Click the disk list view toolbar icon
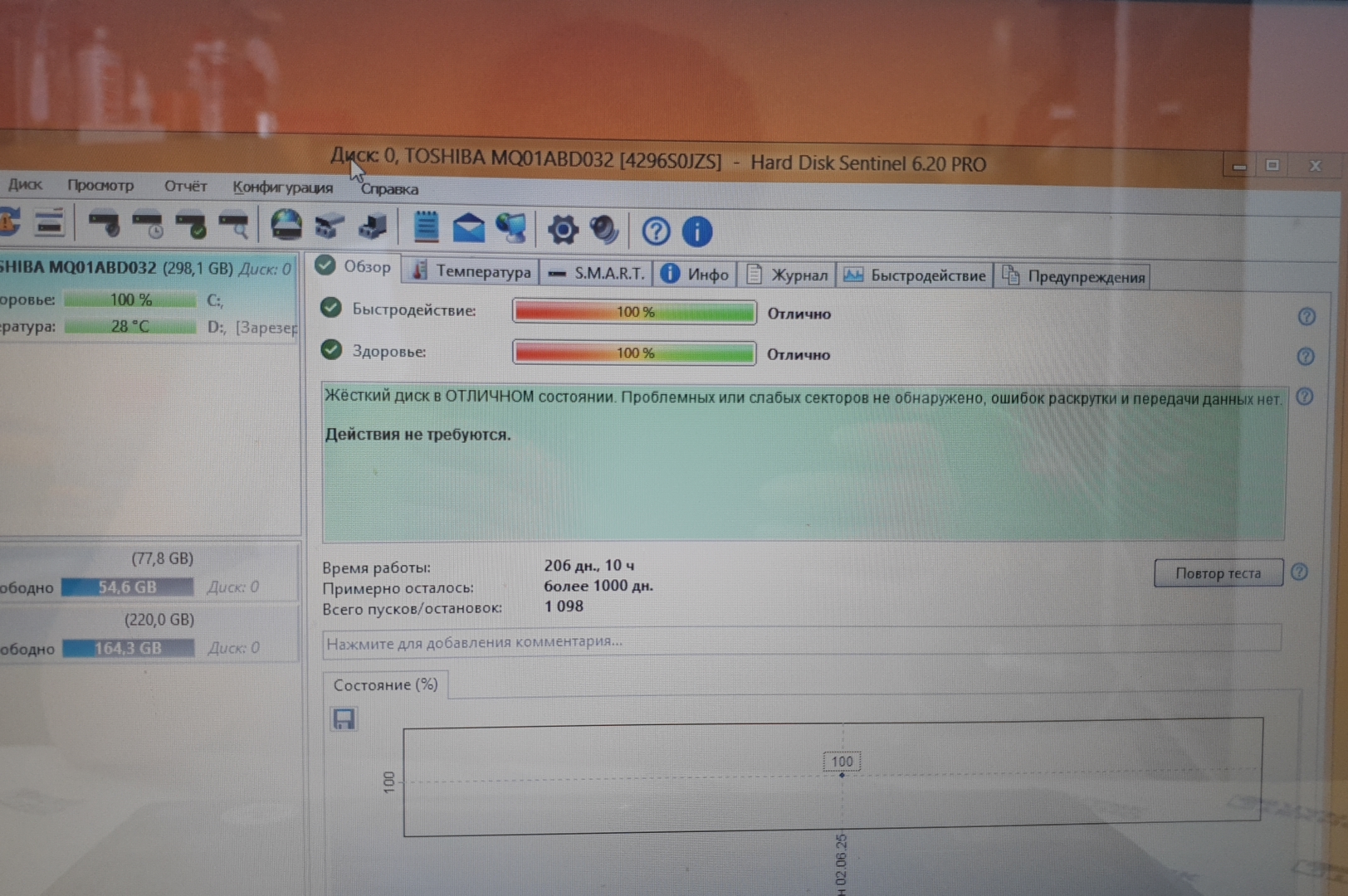 [x=50, y=223]
